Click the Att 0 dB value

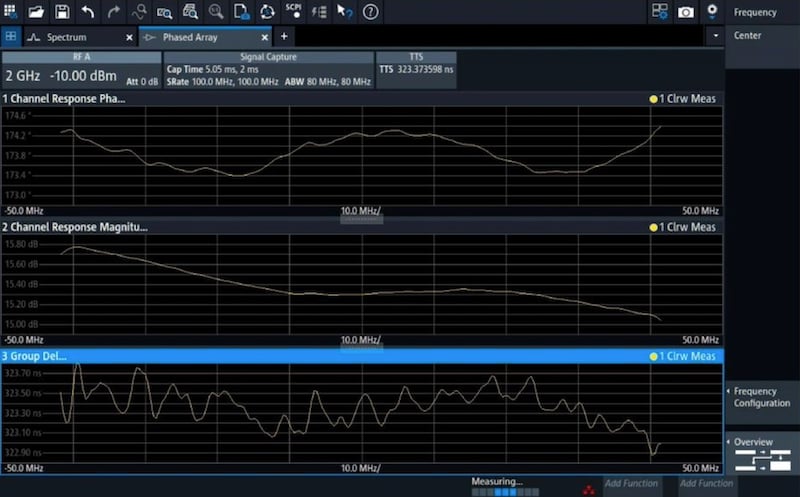142,82
